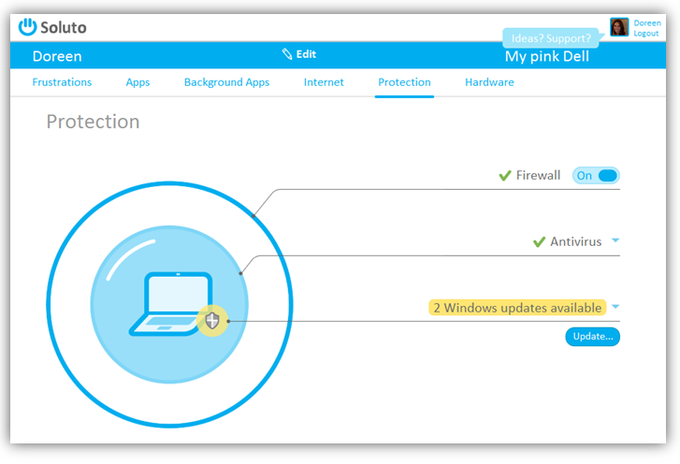Open the Hardware tab
This screenshot has width=680, height=464.
tap(490, 82)
